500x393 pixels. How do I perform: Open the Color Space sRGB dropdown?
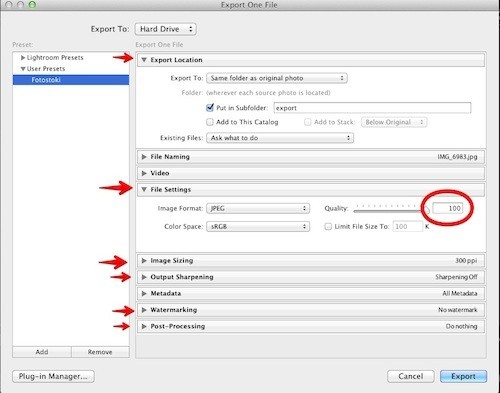(x=258, y=226)
